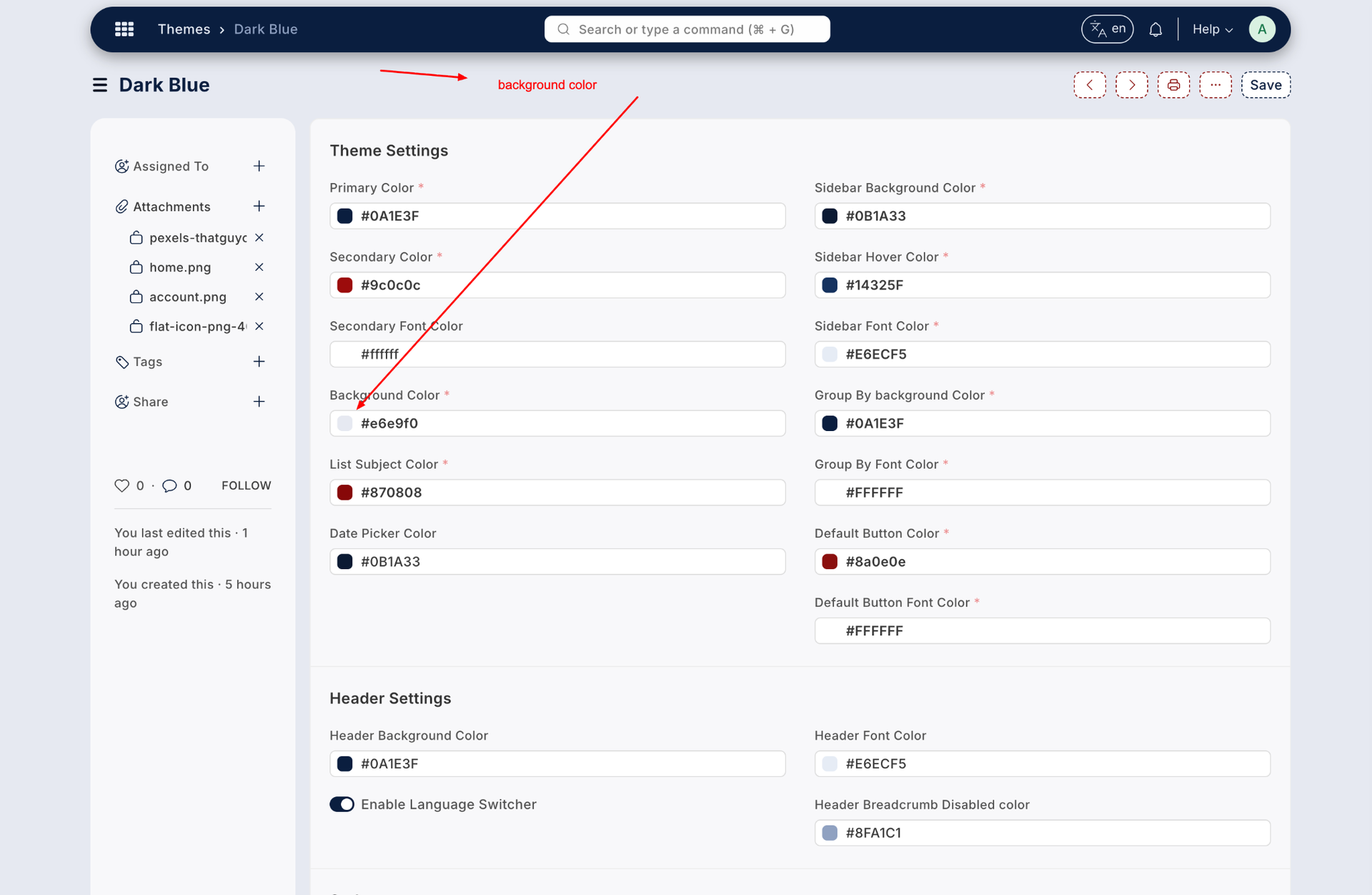Screen dimensions: 1372x895
Task: Click the Sidebar Hover Color #14325F field
Action: (x=1043, y=285)
